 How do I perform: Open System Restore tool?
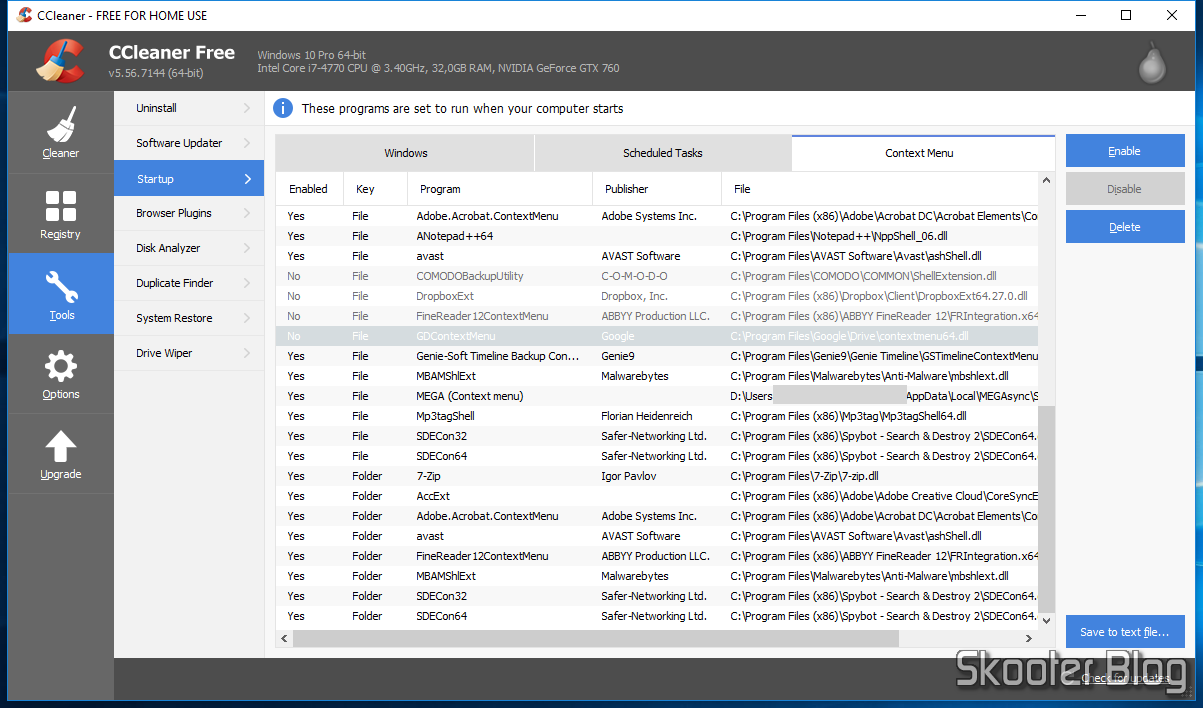coord(189,318)
